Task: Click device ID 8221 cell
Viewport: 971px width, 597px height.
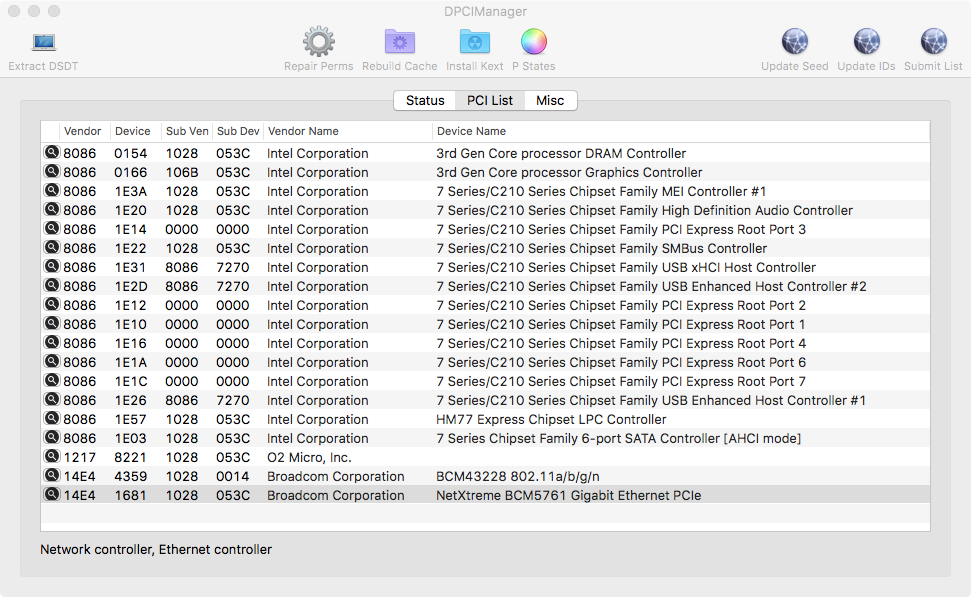Action: pyautogui.click(x=131, y=458)
